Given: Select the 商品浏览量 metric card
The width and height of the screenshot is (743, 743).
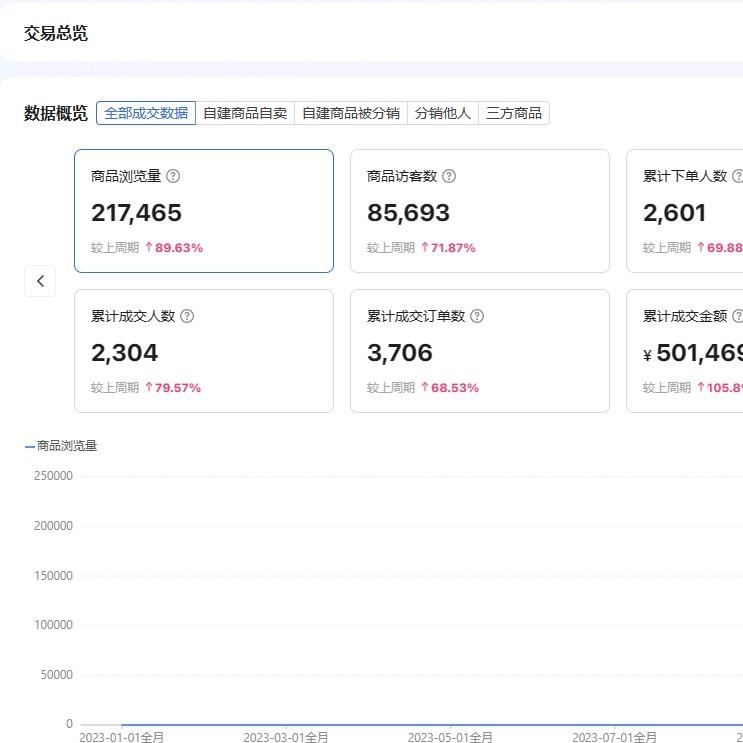Looking at the screenshot, I should (204, 211).
